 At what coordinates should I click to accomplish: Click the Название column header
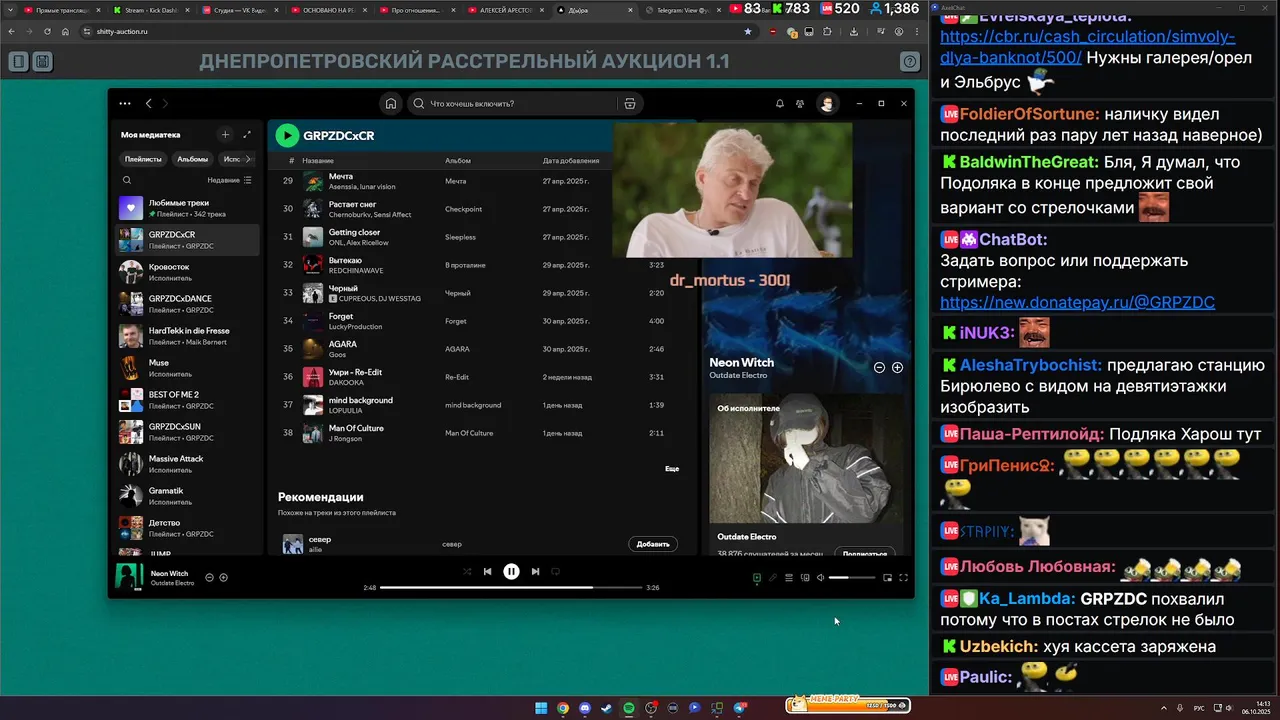(x=318, y=160)
